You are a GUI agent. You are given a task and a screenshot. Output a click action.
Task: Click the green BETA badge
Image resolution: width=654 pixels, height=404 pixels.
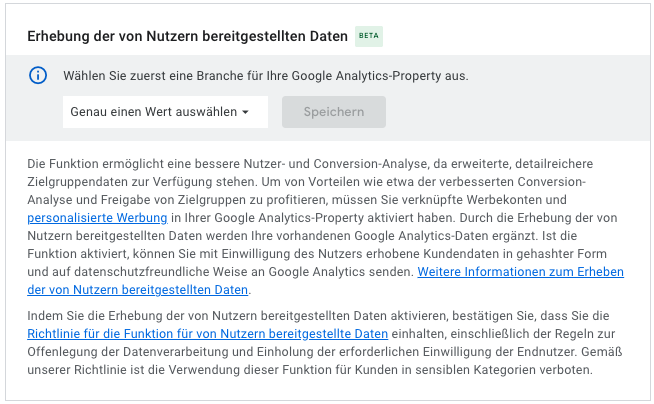click(369, 35)
